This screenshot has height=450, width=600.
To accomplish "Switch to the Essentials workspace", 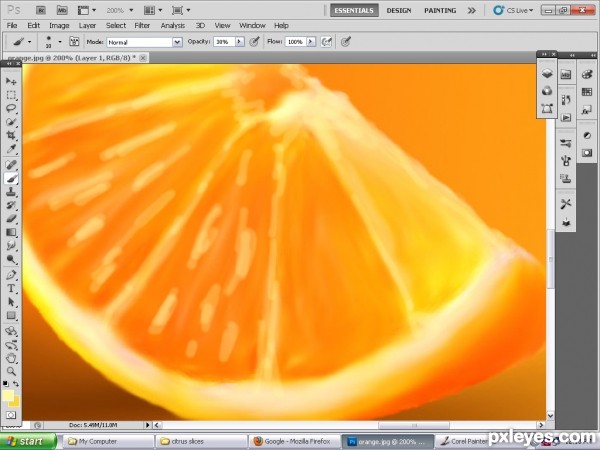I will click(x=354, y=10).
